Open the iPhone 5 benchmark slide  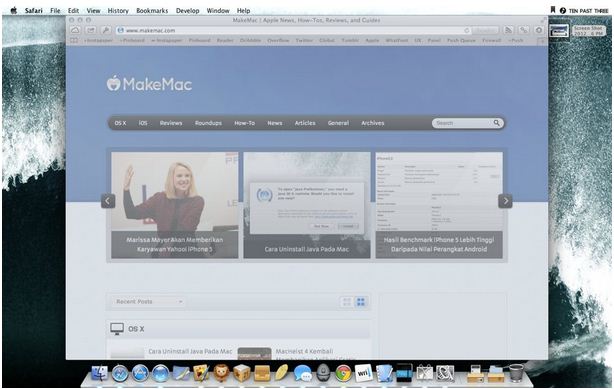pyautogui.click(x=439, y=205)
